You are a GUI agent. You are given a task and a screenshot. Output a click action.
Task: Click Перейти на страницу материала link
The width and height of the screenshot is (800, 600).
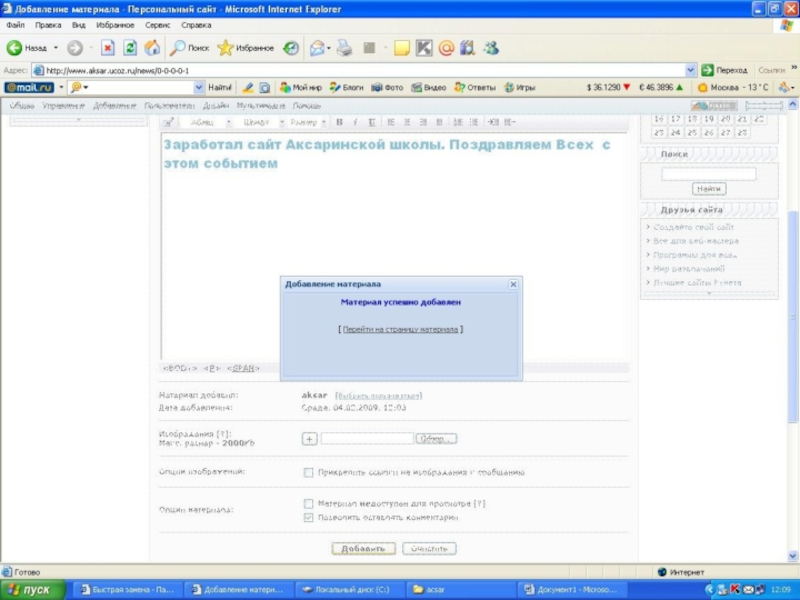pos(400,328)
